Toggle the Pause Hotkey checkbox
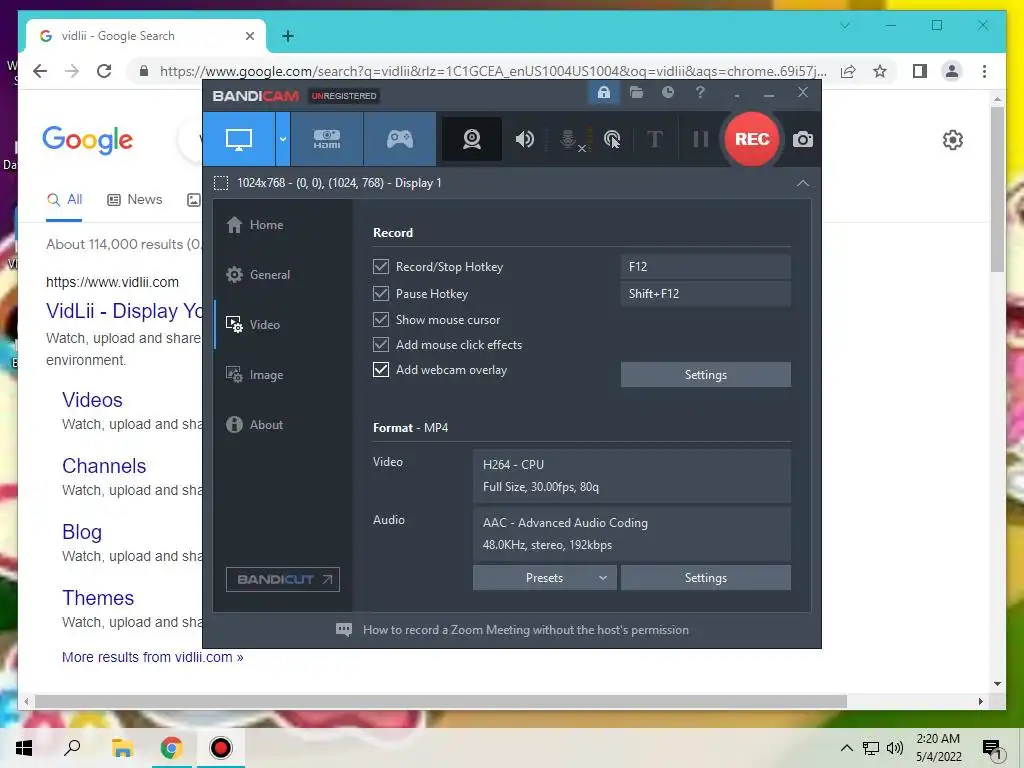Screen dimensions: 1024x768 pos(381,294)
